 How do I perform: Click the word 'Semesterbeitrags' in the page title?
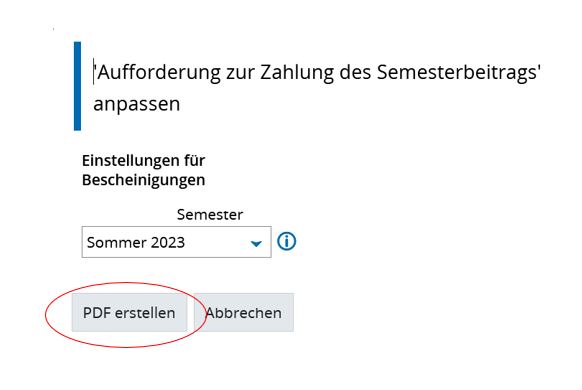(x=457, y=72)
